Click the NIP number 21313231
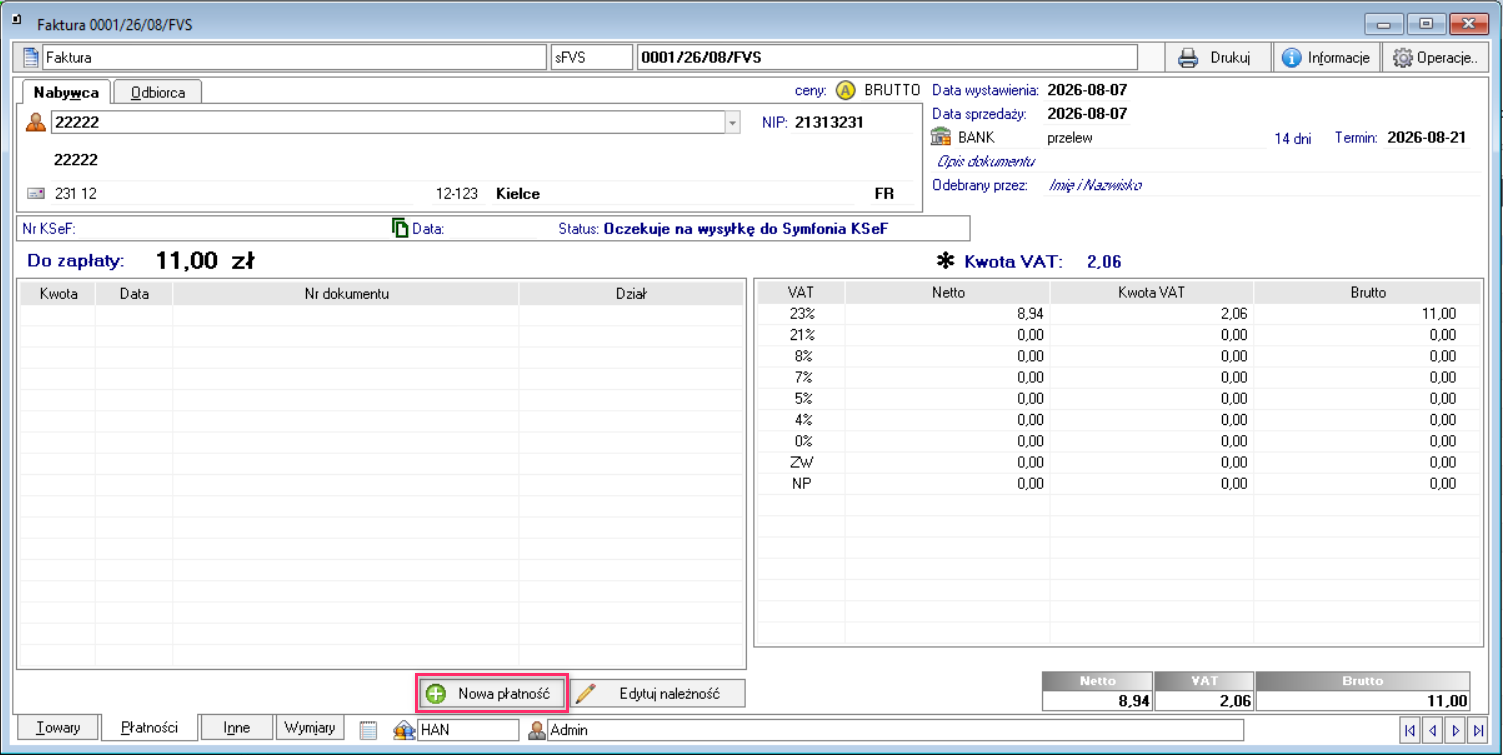 (x=829, y=122)
